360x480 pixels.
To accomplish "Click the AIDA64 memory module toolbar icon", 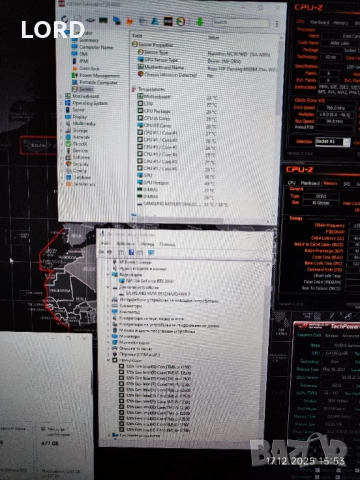I will [103, 20].
